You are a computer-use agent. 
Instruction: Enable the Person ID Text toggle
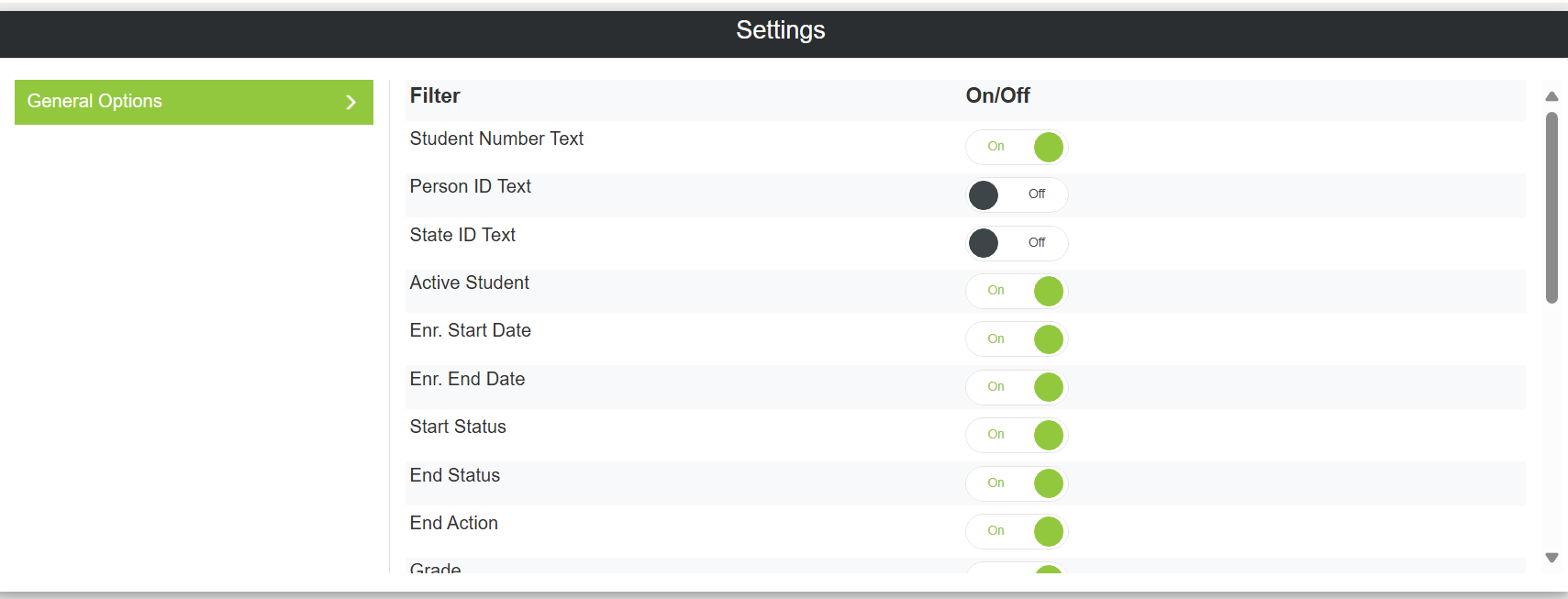[x=1017, y=194]
